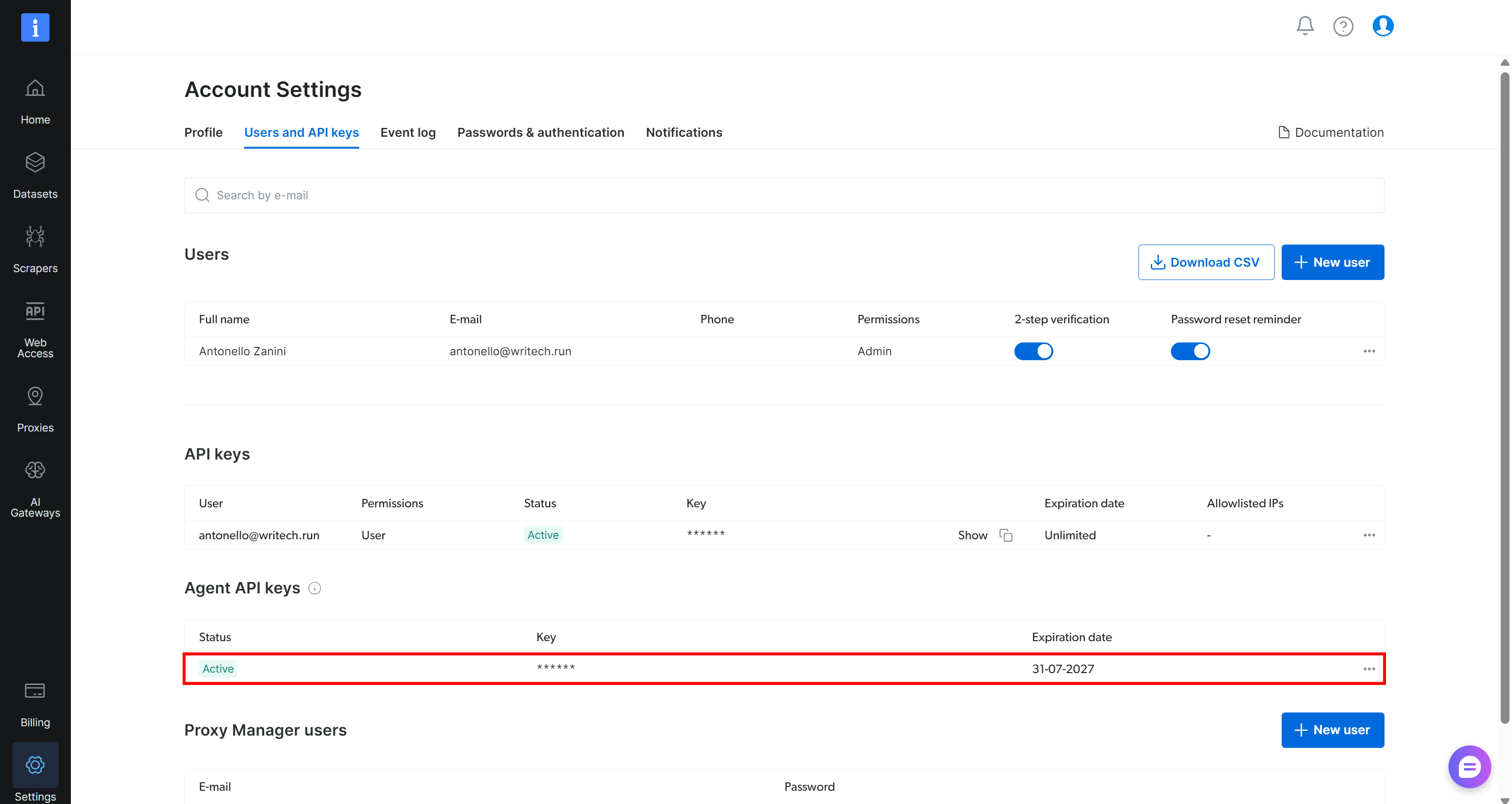Screen dimensions: 1512x804
Task: Open the notifications bell
Action: (x=1305, y=26)
